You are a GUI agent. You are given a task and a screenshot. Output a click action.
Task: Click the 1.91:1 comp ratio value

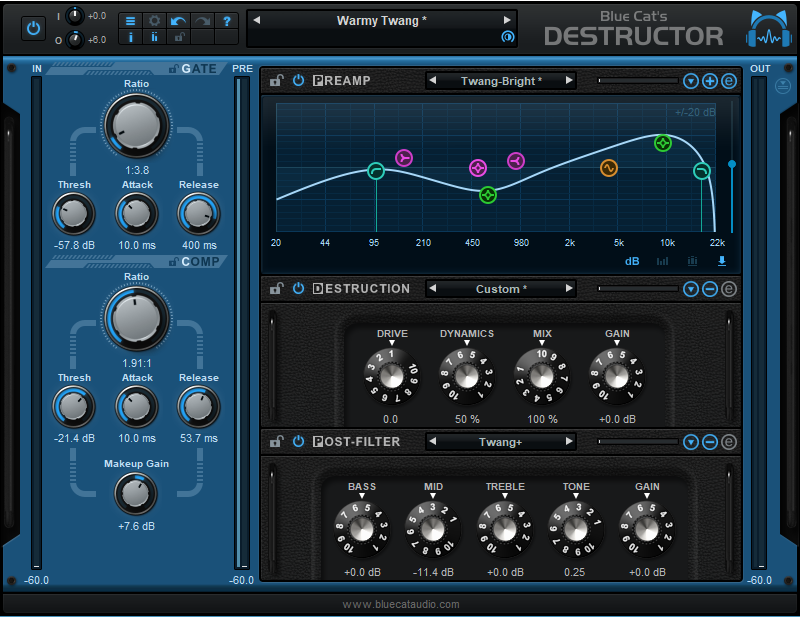tap(136, 363)
